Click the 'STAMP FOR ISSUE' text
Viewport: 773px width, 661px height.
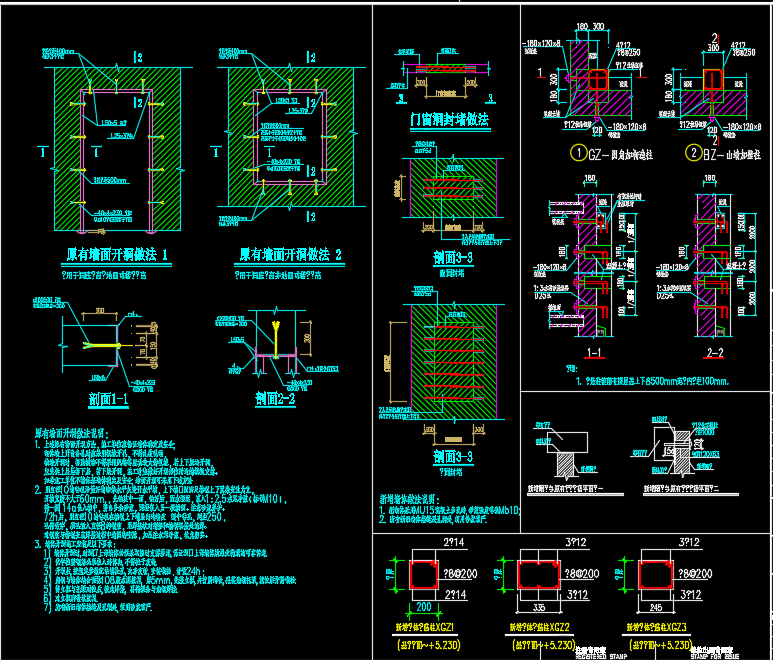[715, 657]
